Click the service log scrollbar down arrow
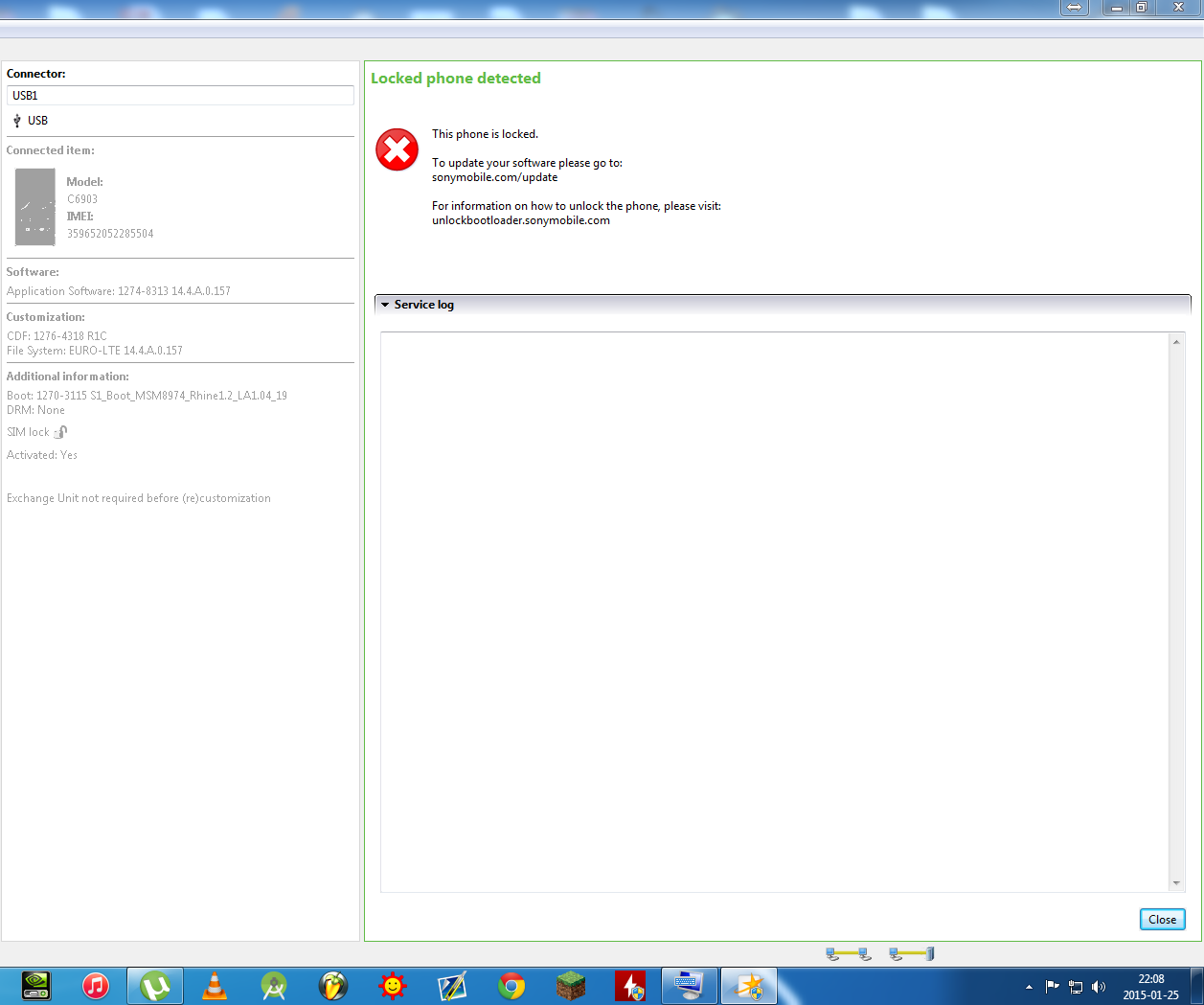 (x=1176, y=883)
